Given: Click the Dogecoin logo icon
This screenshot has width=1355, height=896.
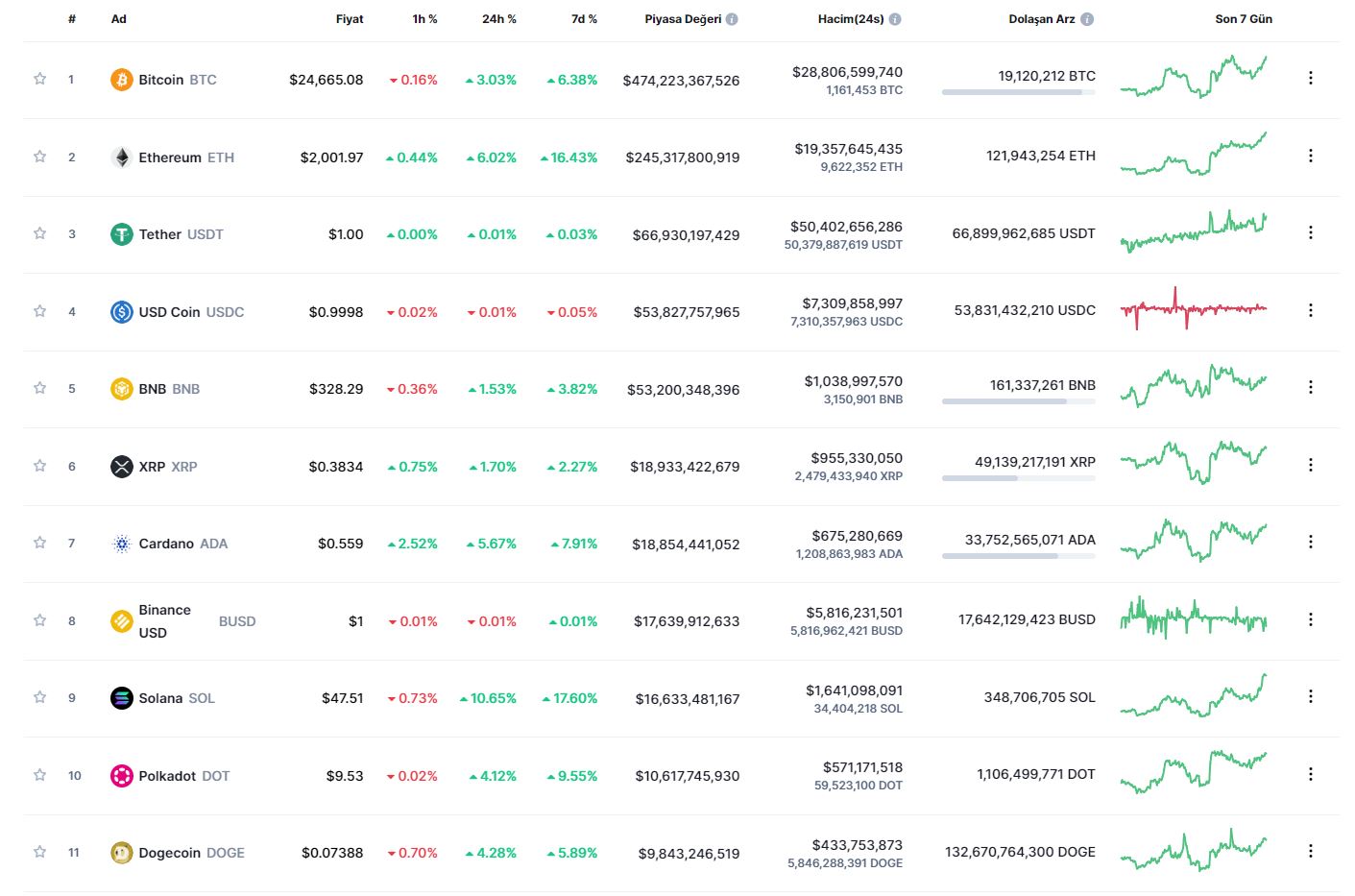Looking at the screenshot, I should point(121,853).
